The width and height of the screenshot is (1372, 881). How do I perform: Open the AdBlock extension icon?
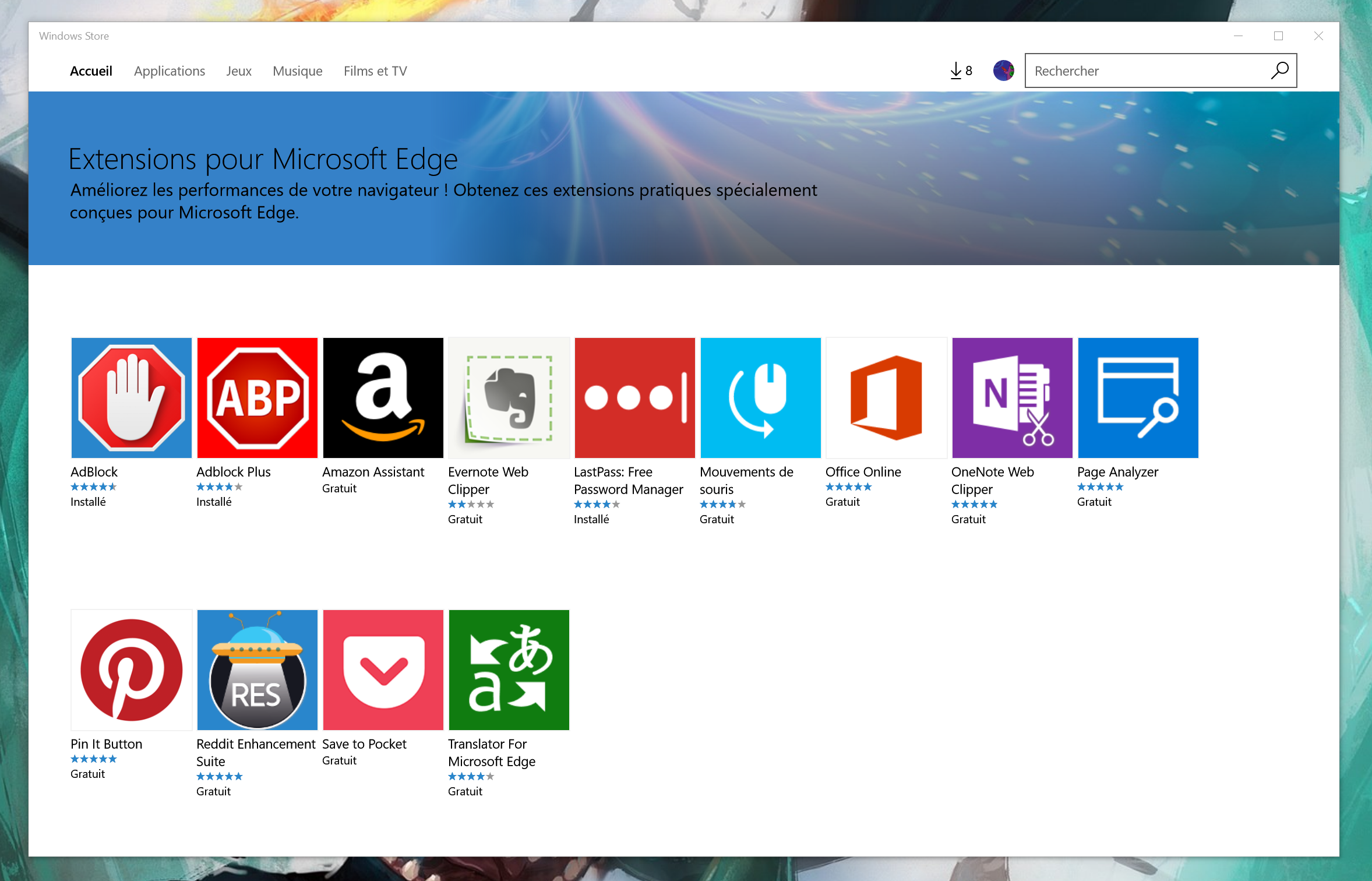[x=132, y=398]
